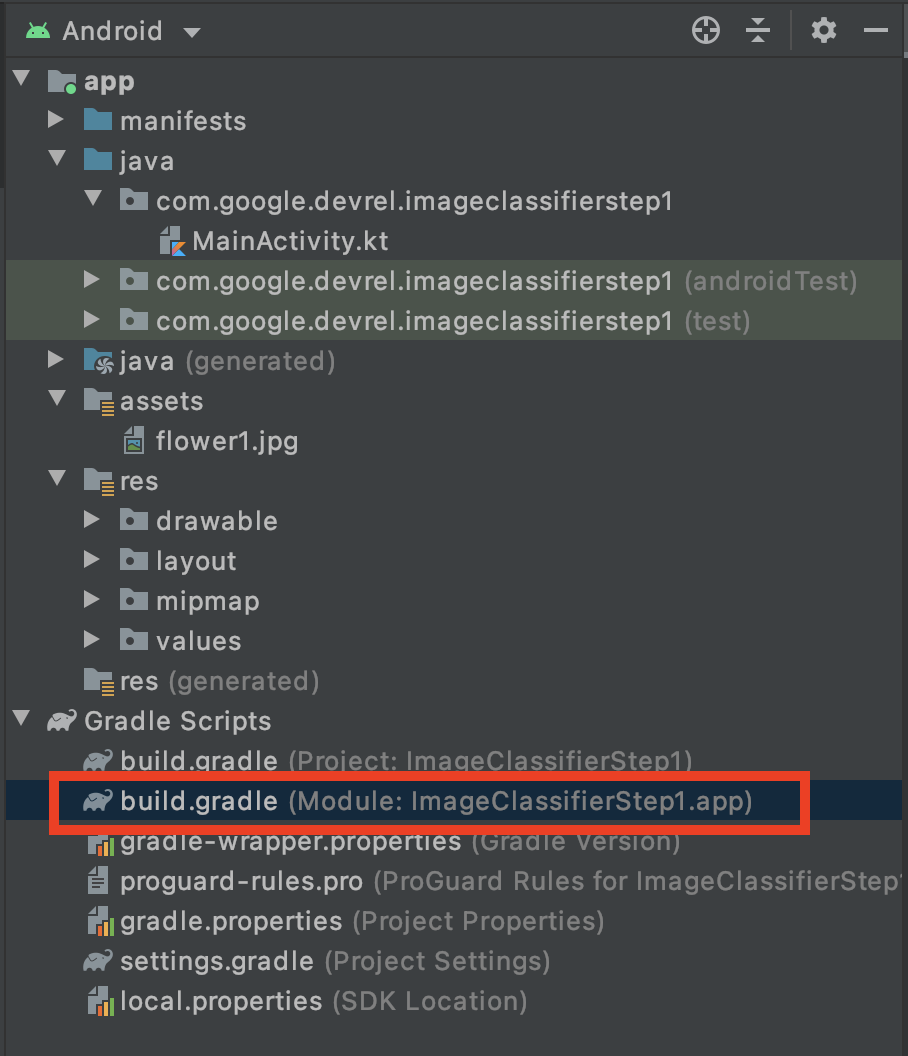Hide the Project tool window
The image size is (908, 1056).
click(x=875, y=30)
